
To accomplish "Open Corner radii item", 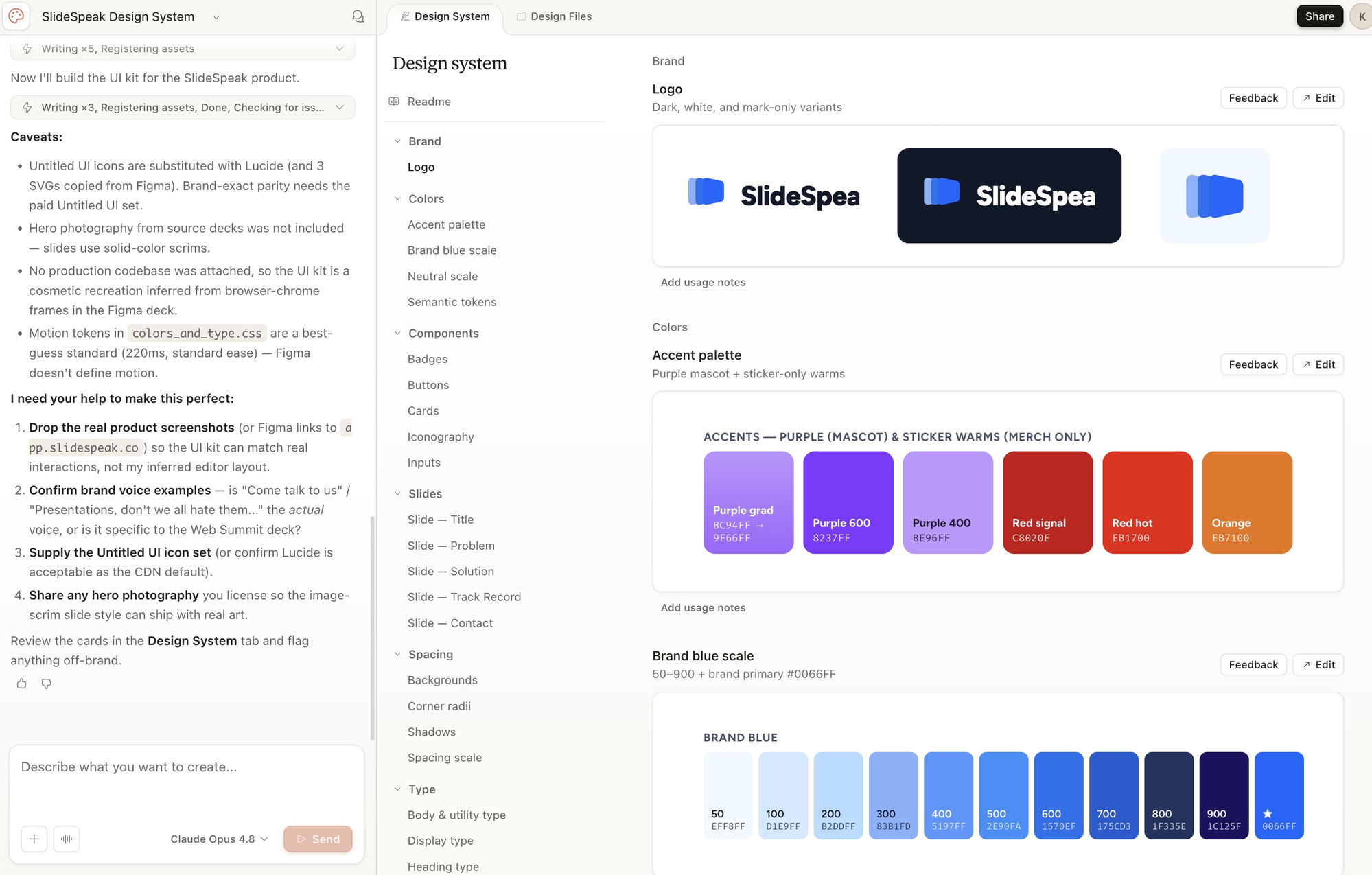I will [439, 706].
